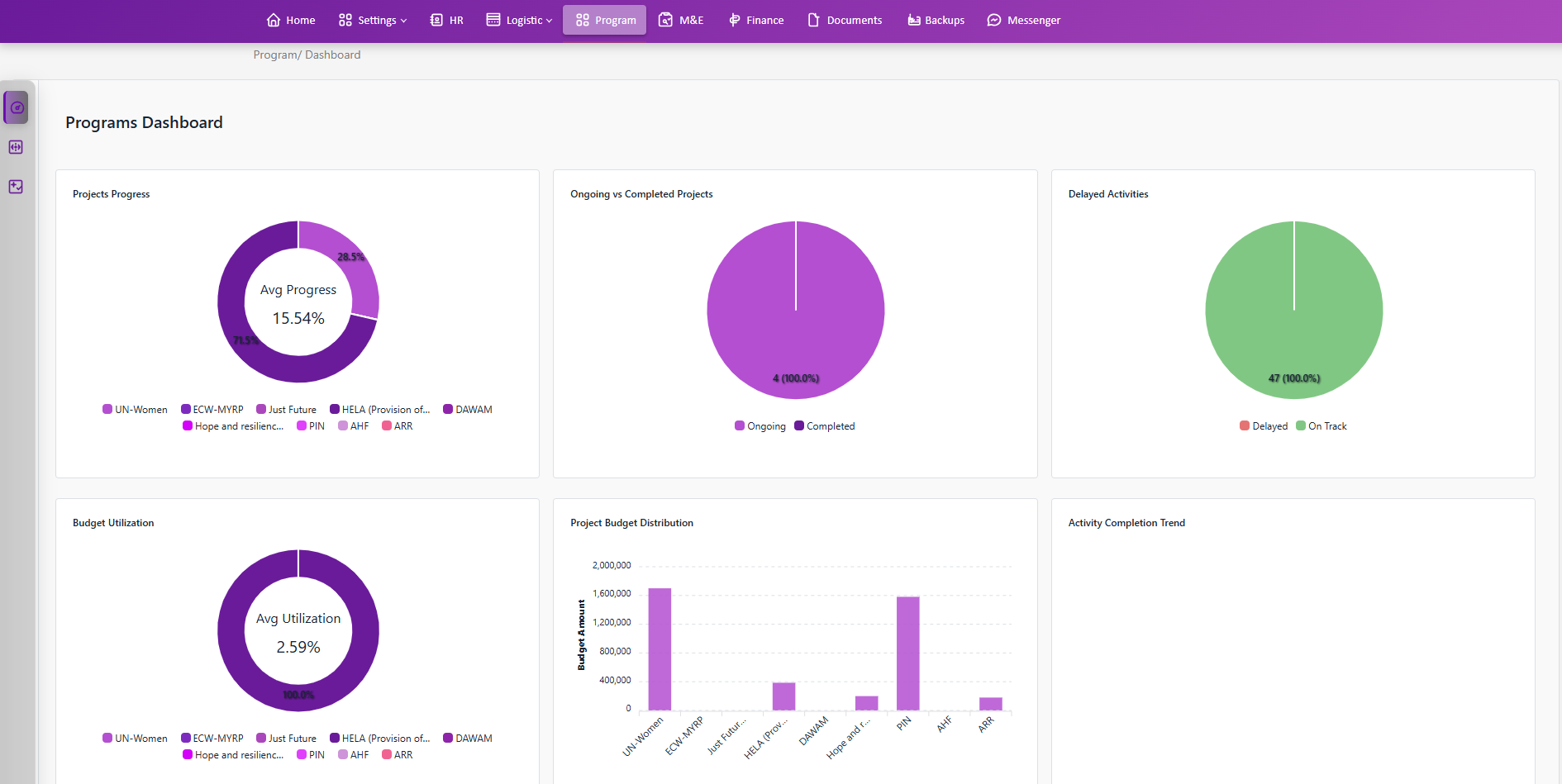Screen dimensions: 1562x784
Task: Open the Finance module
Action: [x=755, y=20]
